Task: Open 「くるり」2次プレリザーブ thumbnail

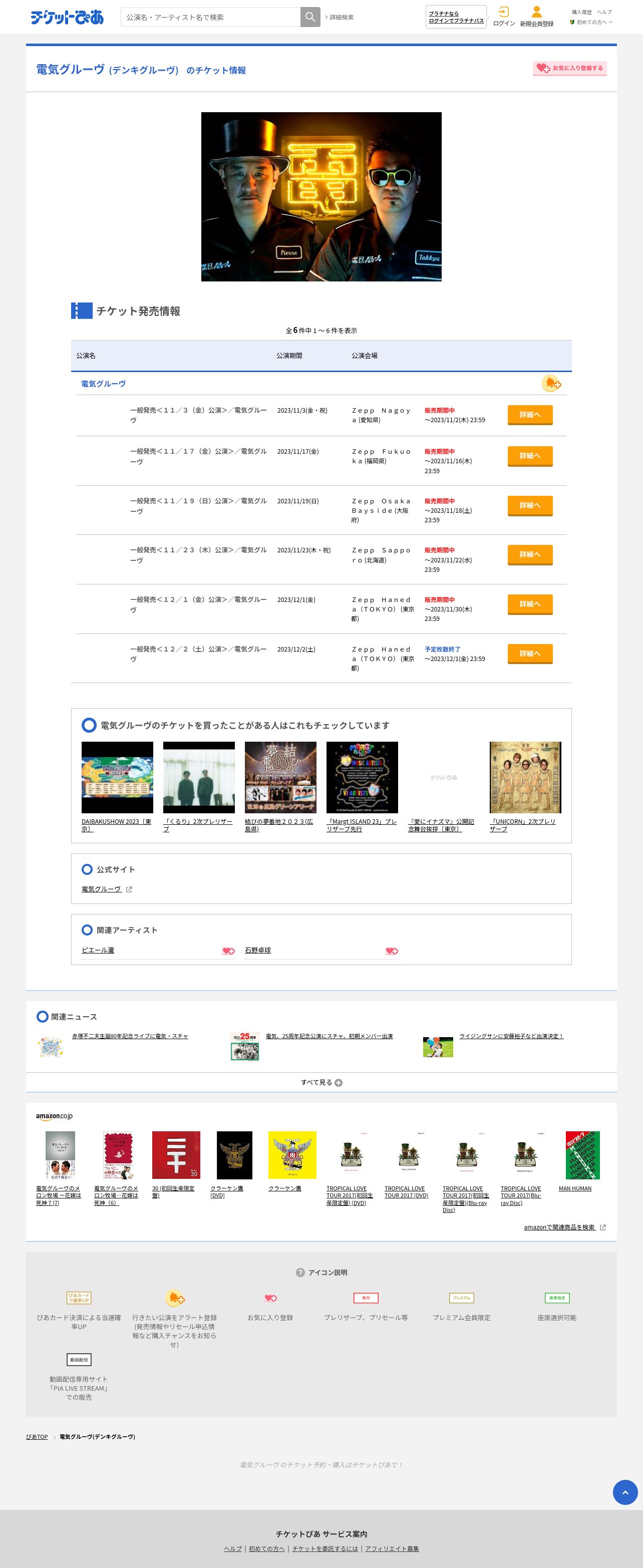Action: [x=199, y=777]
